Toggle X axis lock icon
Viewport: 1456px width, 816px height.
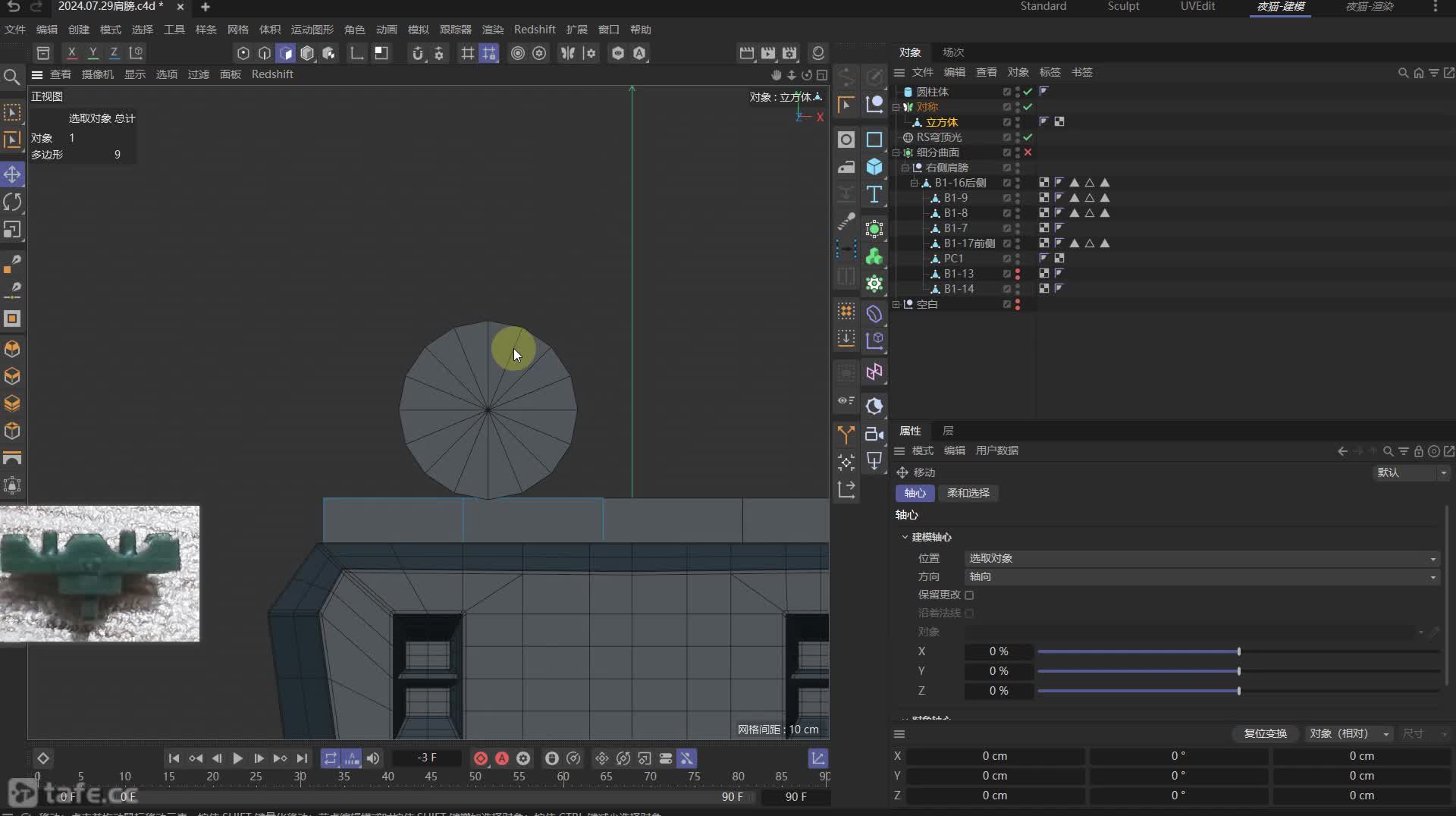pyautogui.click(x=71, y=53)
